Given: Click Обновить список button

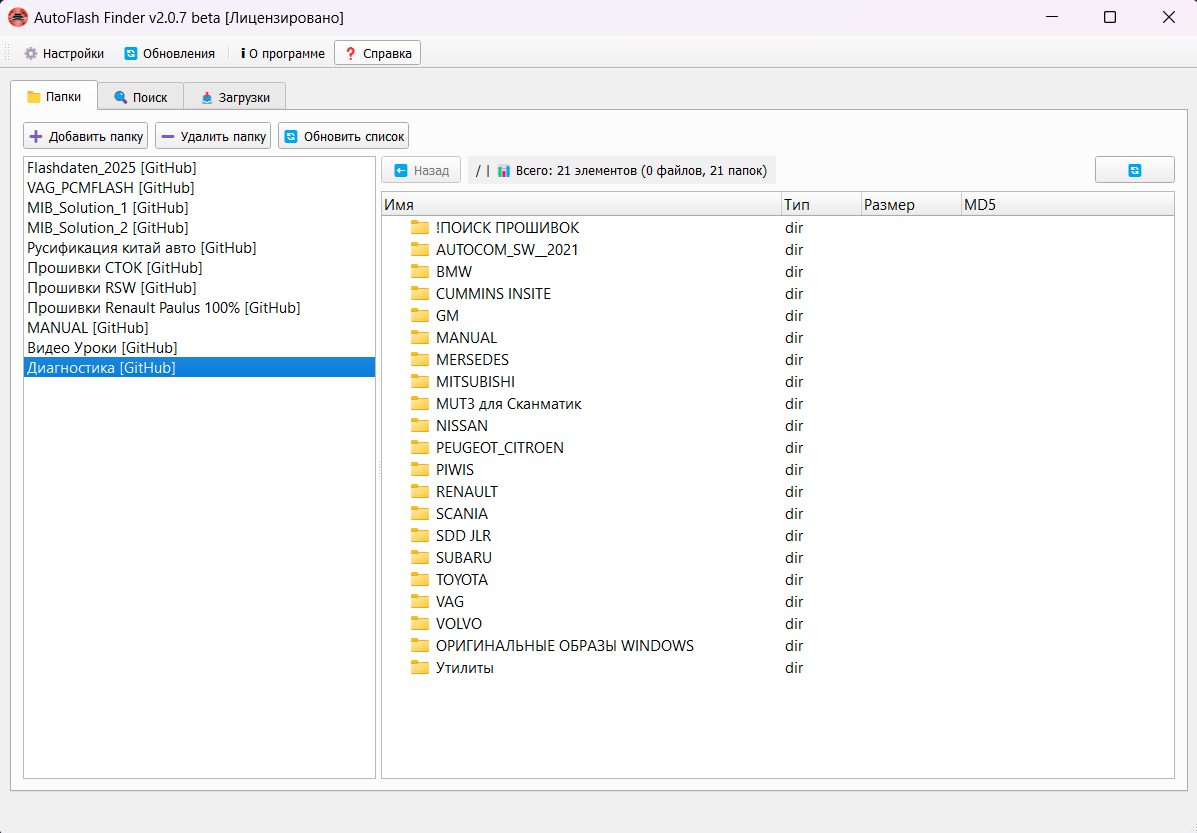Looking at the screenshot, I should [x=343, y=136].
